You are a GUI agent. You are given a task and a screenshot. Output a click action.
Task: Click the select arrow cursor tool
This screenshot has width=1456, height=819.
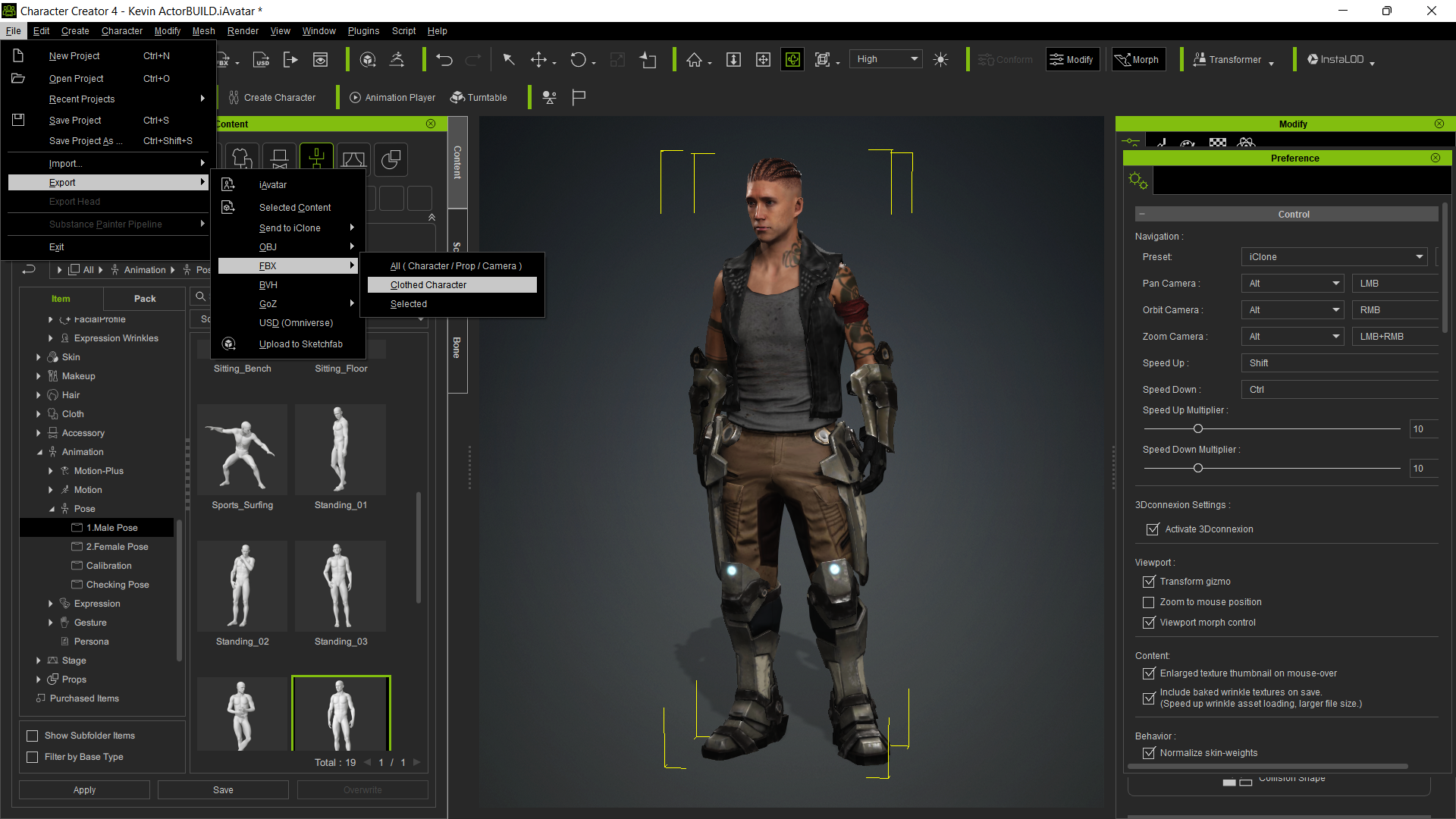tap(509, 60)
